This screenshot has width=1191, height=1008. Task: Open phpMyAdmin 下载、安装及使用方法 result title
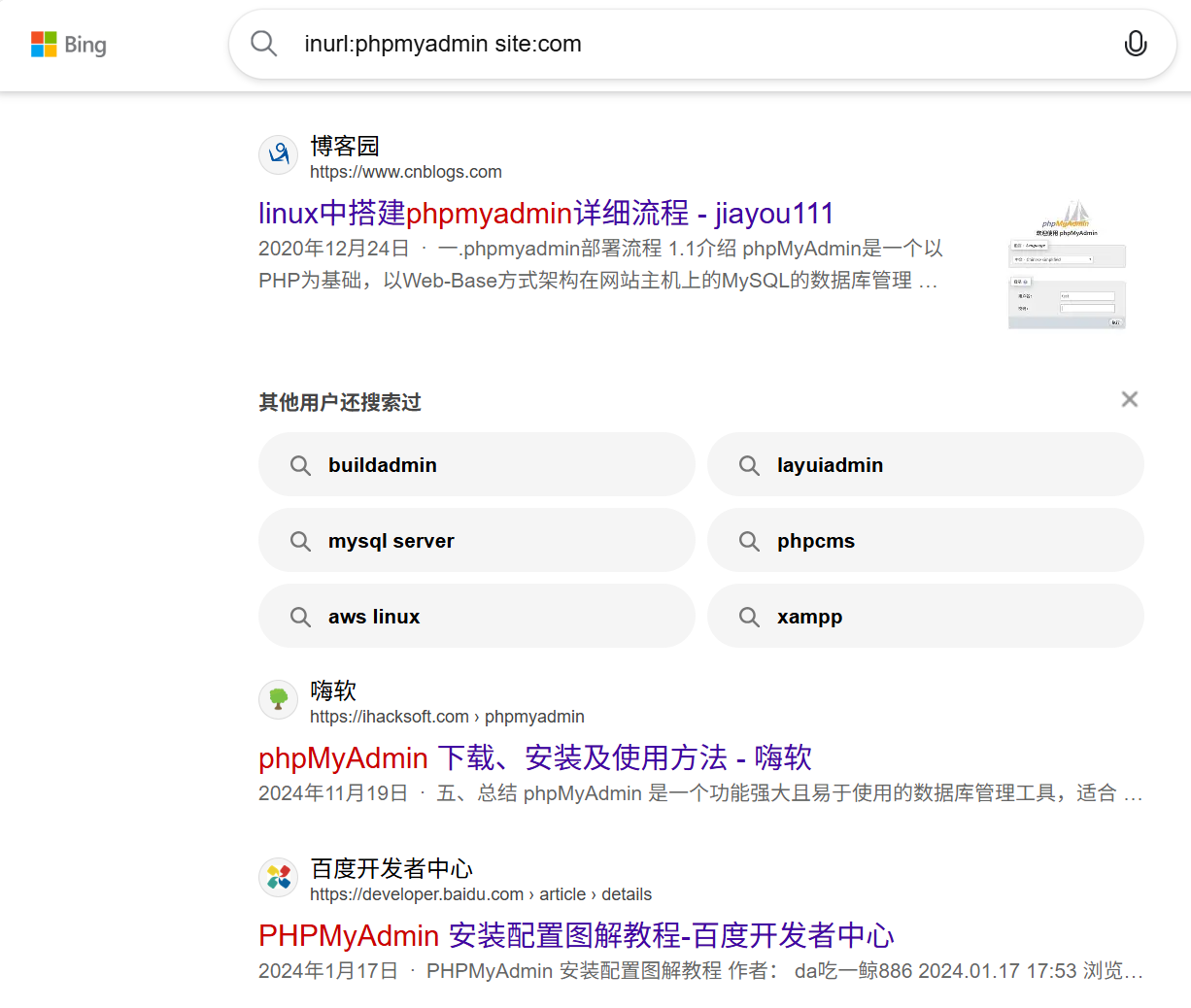coord(535,757)
